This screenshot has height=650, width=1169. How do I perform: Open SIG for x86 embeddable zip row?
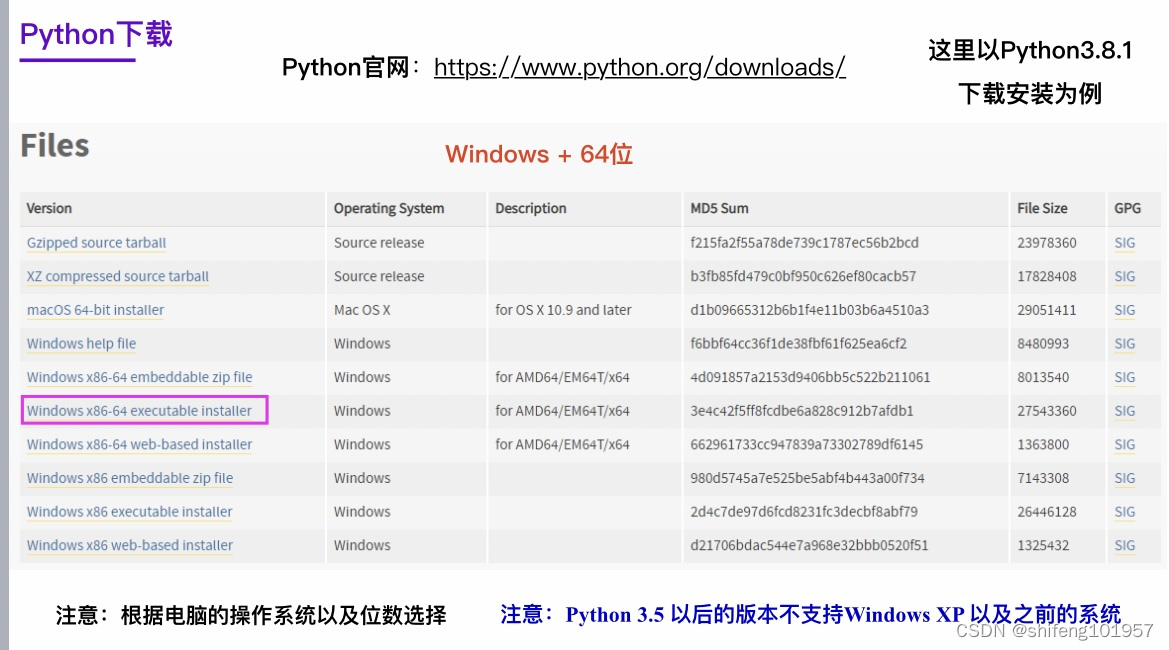[1124, 478]
